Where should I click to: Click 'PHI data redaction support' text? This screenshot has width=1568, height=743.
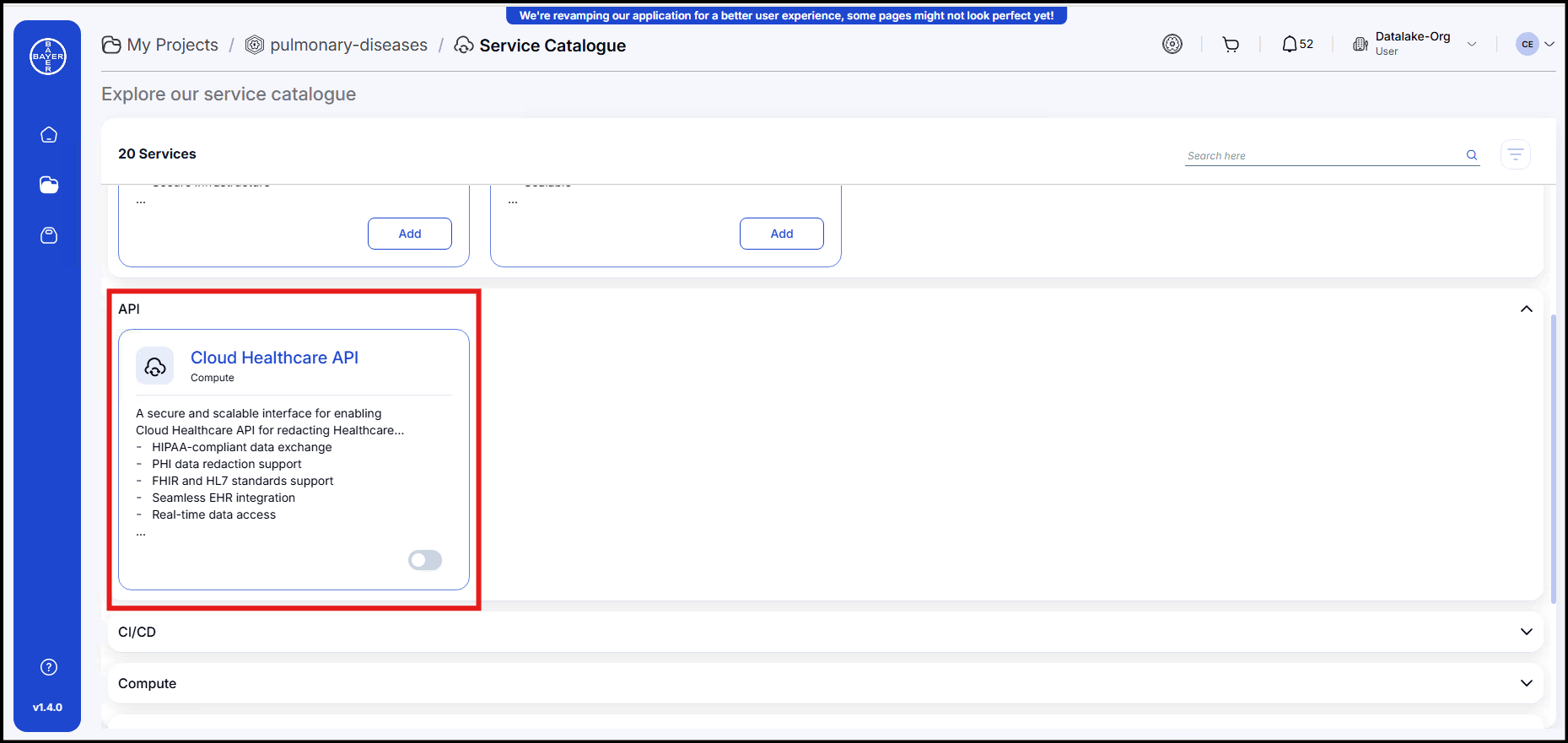(227, 464)
